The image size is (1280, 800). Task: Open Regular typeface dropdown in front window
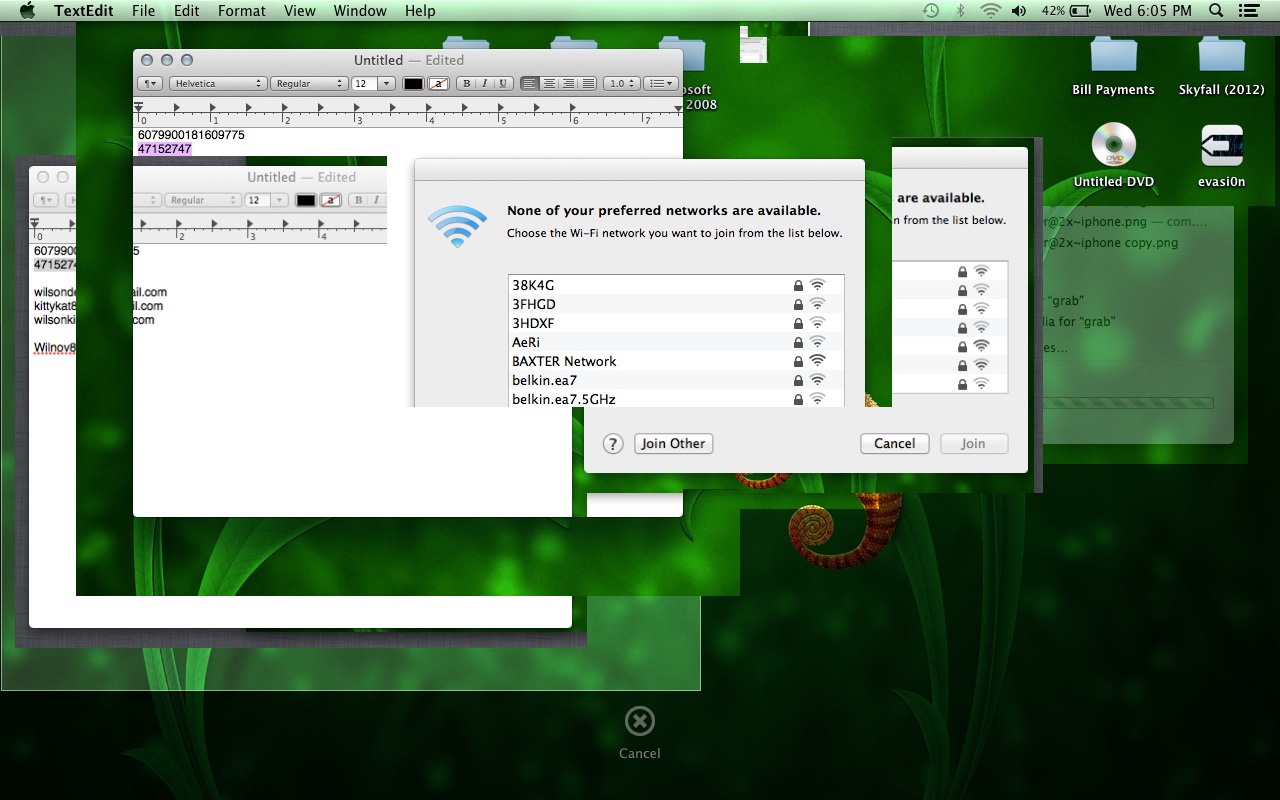click(x=310, y=84)
